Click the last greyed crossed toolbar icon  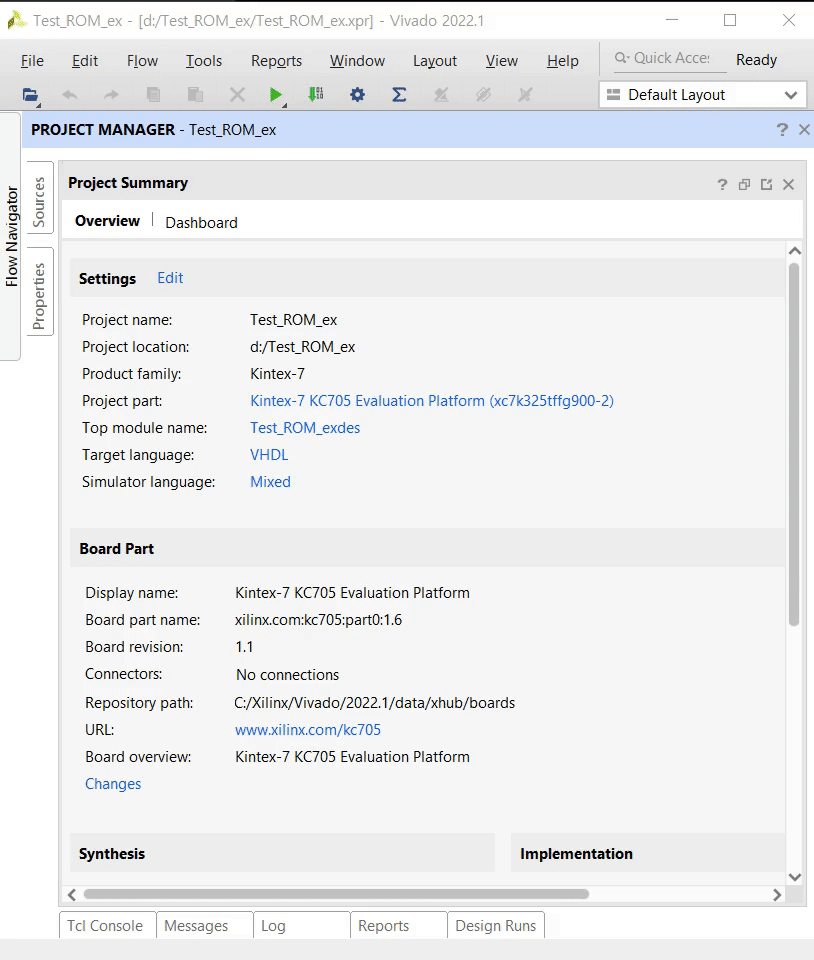click(525, 95)
